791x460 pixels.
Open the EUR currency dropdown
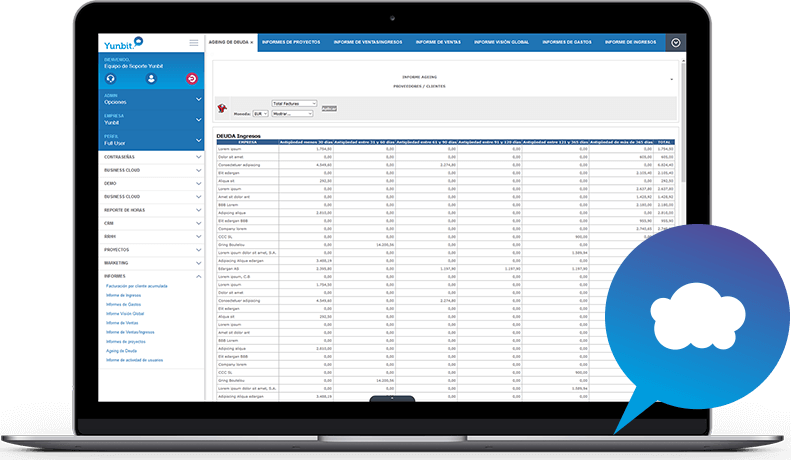pyautogui.click(x=261, y=114)
